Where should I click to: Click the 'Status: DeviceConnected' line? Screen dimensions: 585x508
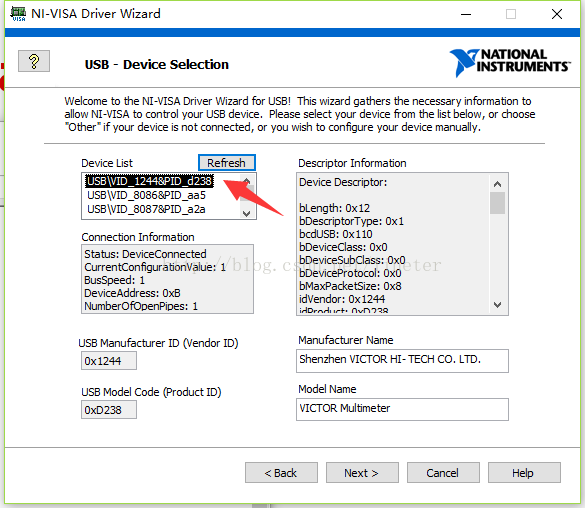(x=145, y=254)
